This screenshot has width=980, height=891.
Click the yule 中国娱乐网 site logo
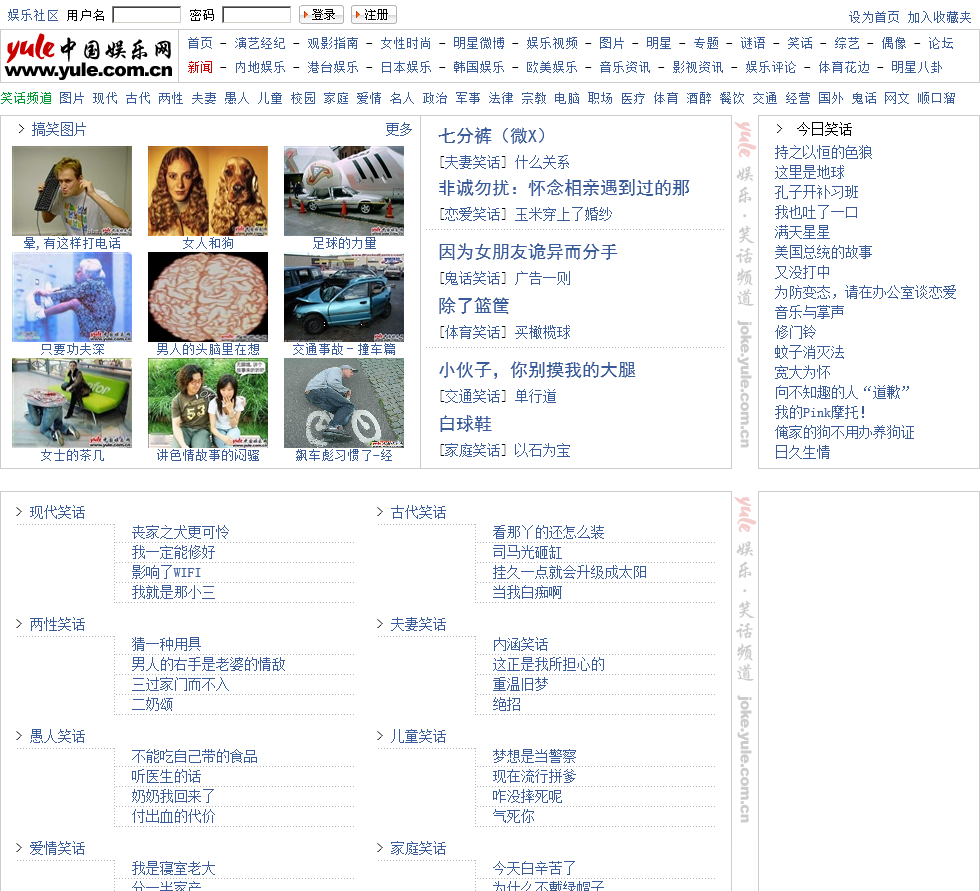tap(89, 56)
